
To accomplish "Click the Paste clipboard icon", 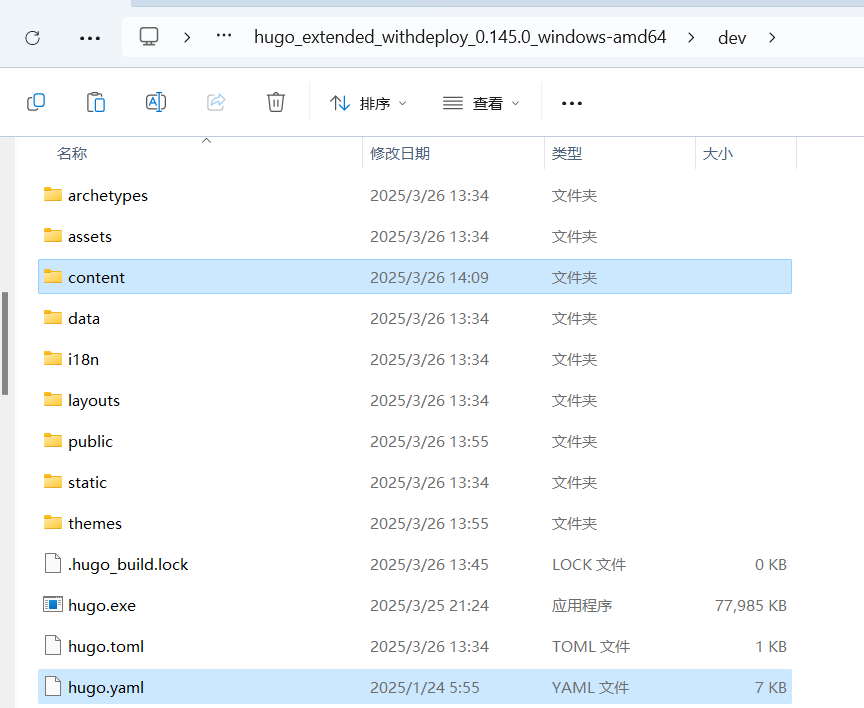I will (x=96, y=102).
